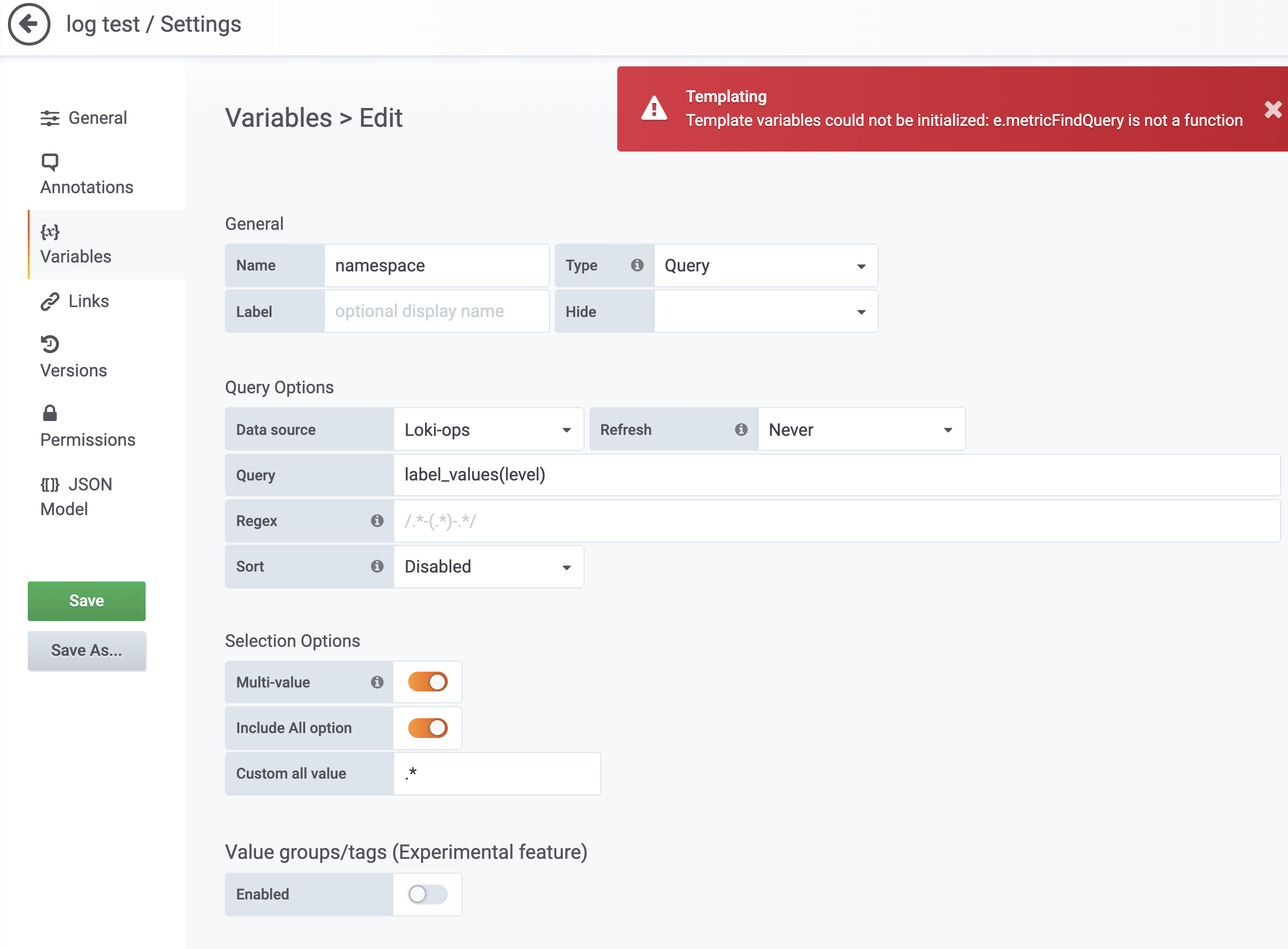Click the Versions history icon
The height and width of the screenshot is (949, 1288).
[x=50, y=344]
